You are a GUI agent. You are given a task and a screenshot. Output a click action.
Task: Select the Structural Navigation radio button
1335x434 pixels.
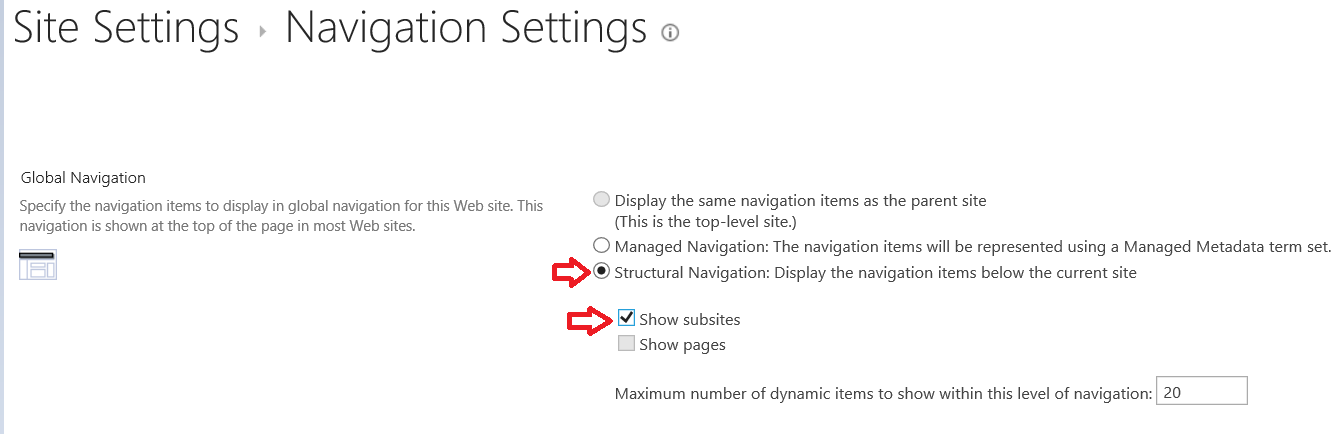(x=602, y=272)
